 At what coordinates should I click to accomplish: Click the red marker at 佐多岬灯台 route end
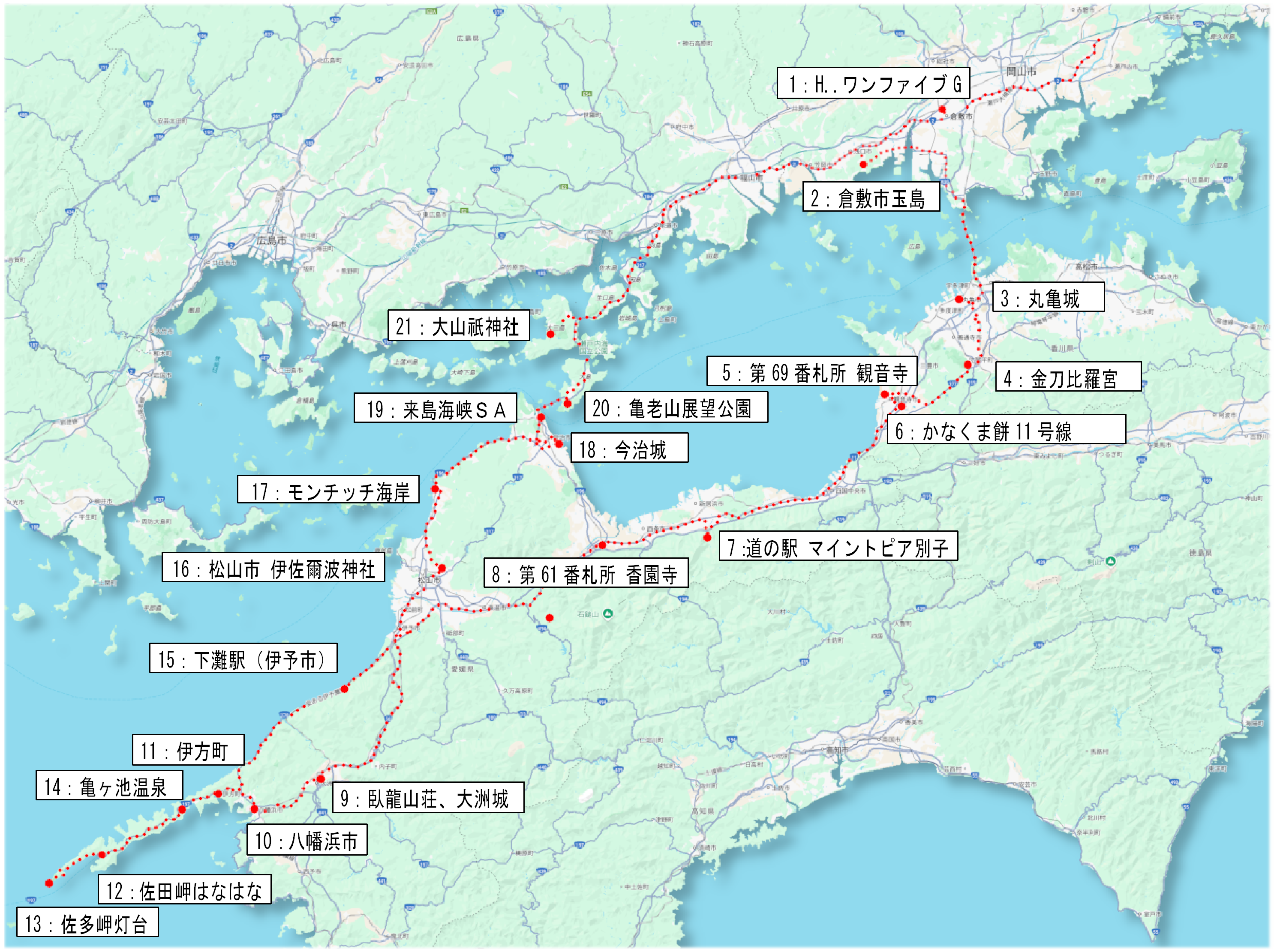pos(50,883)
